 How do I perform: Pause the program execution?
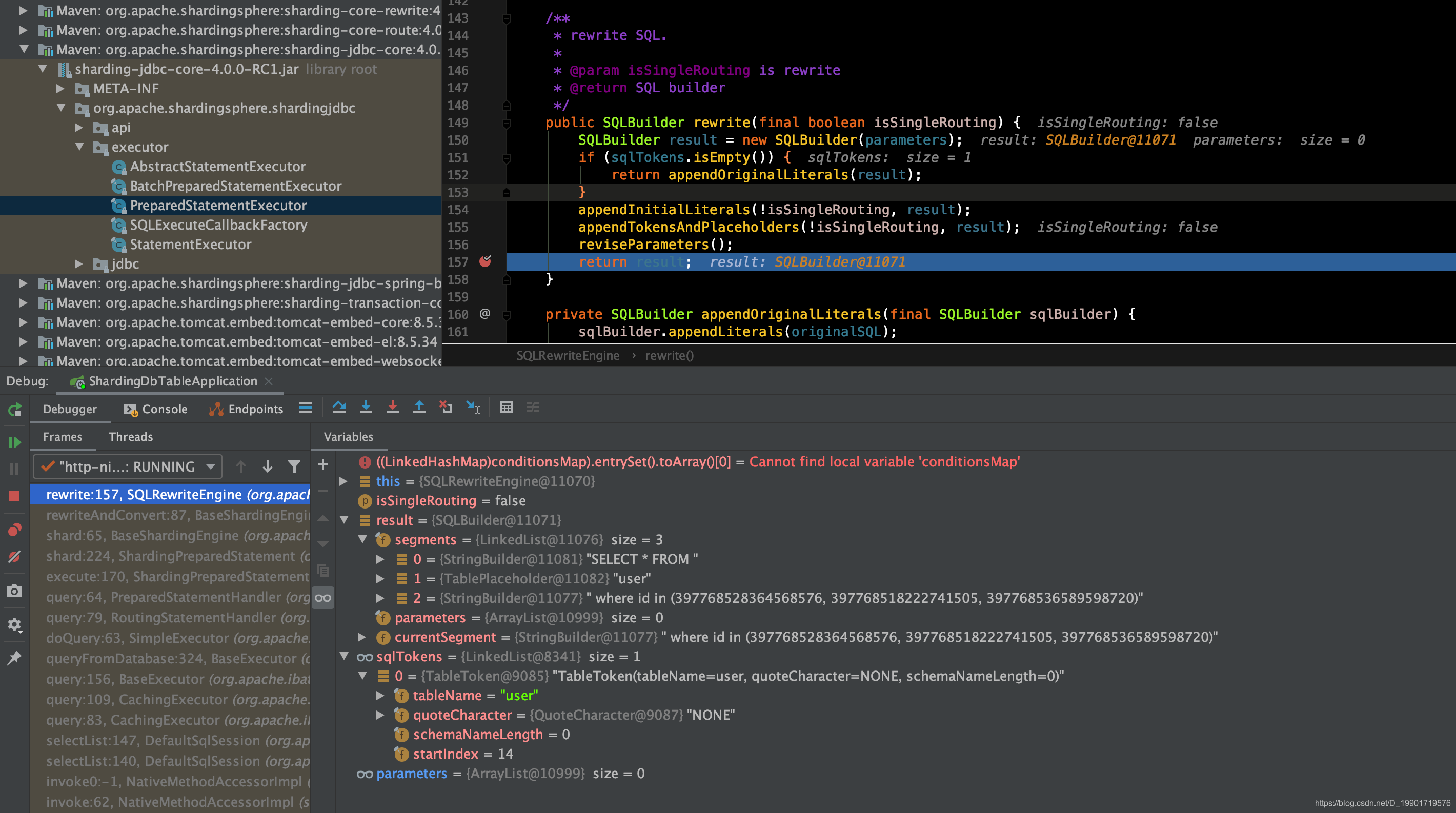pyautogui.click(x=15, y=469)
